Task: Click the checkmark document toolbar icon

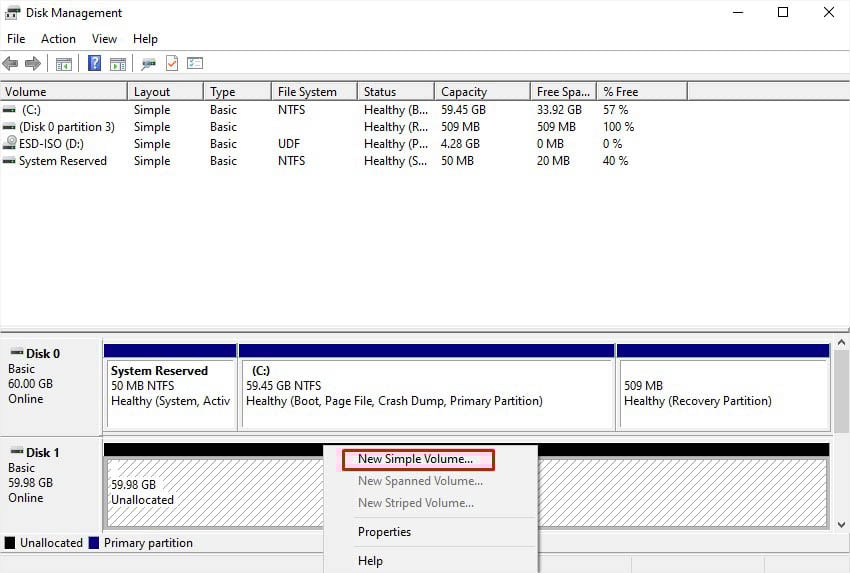Action: (171, 64)
